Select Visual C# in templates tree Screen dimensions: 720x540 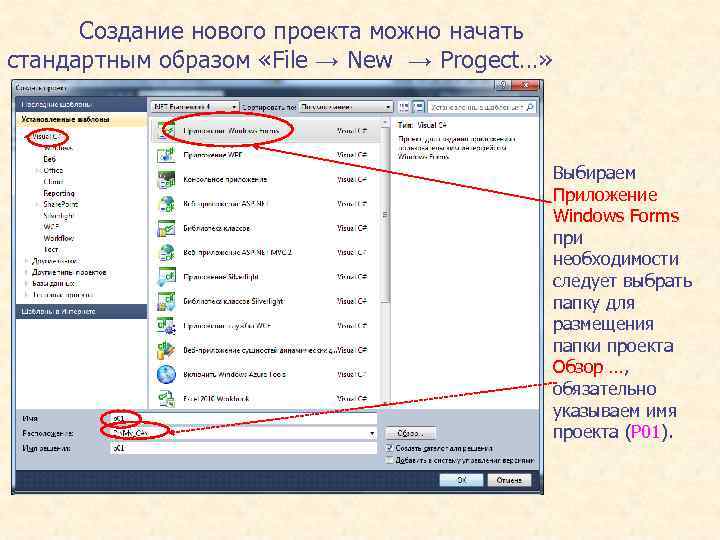pyautogui.click(x=46, y=136)
